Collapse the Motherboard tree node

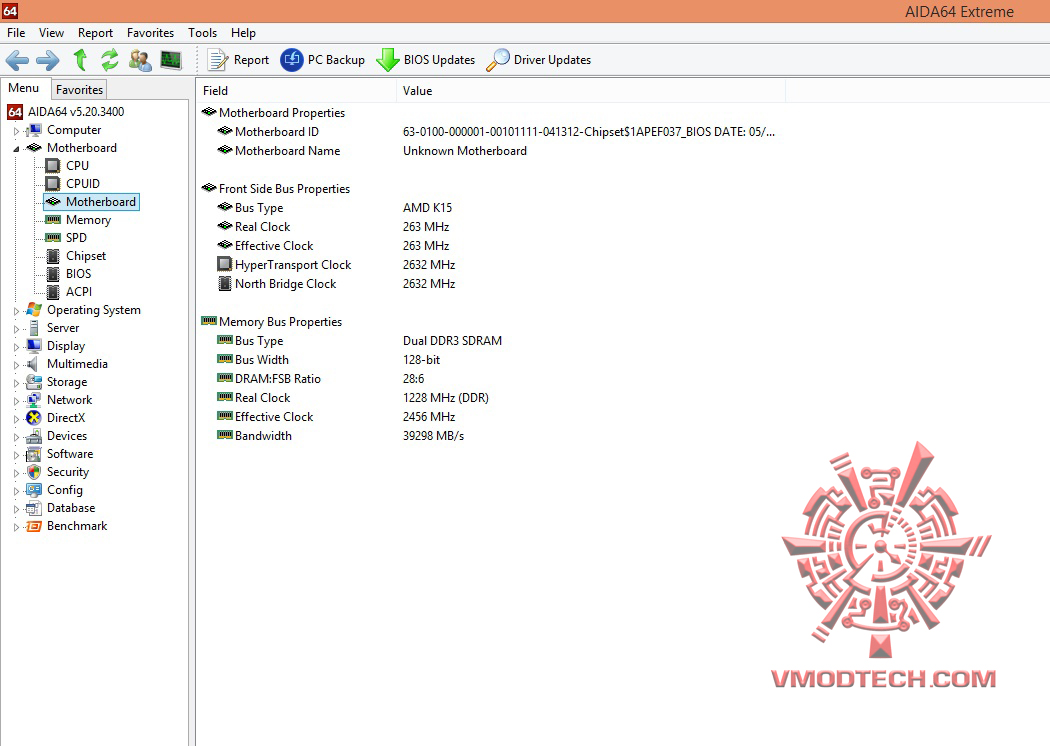coord(16,149)
